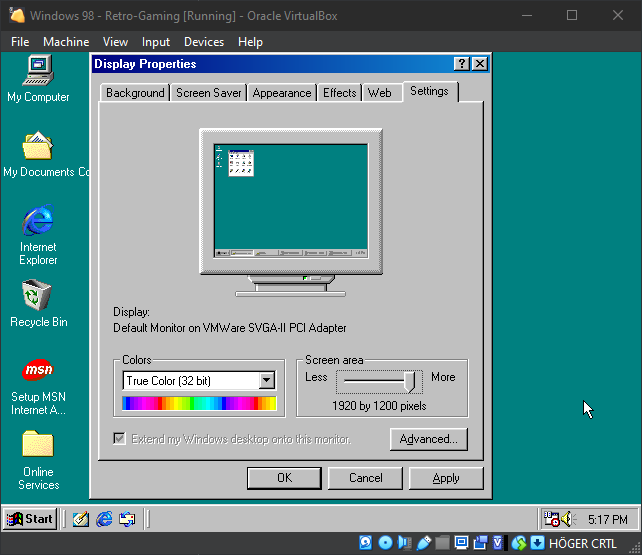The width and height of the screenshot is (642, 555).
Task: Click VirtualBox mouse integration indicator
Action: tap(519, 543)
